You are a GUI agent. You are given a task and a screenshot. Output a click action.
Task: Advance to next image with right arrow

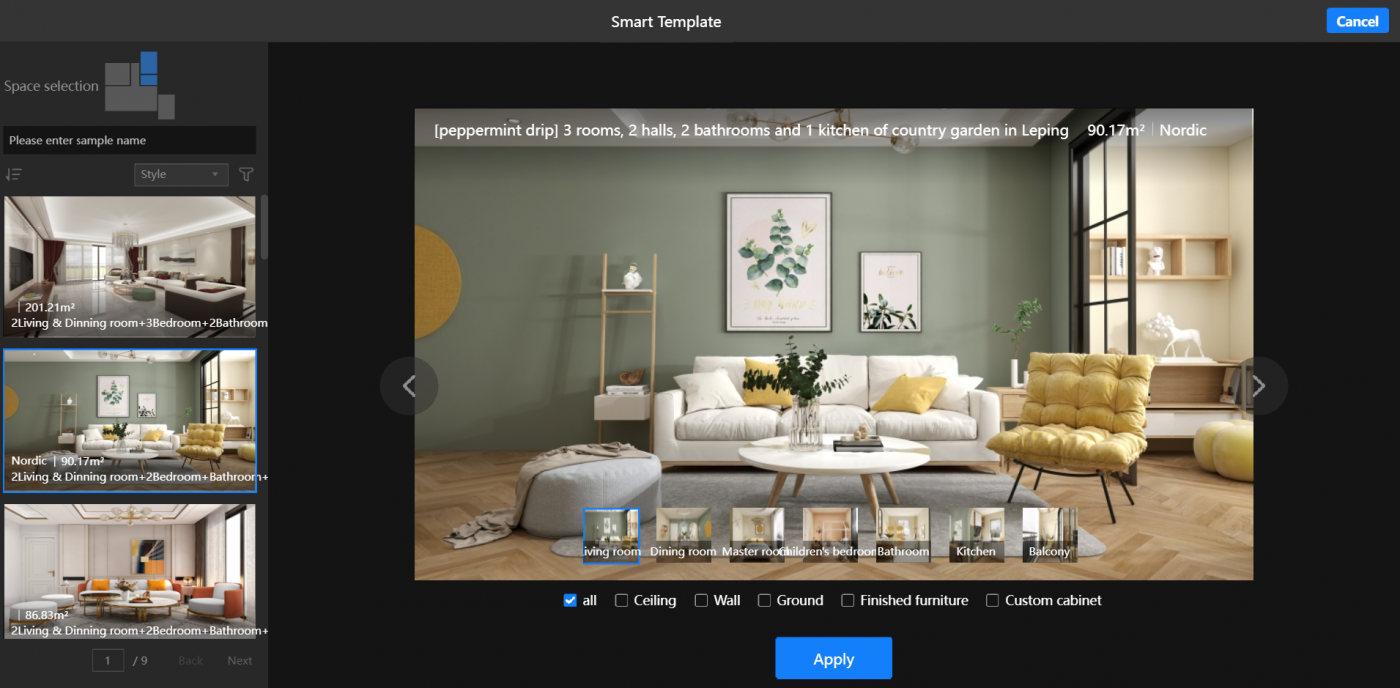[x=1258, y=386]
